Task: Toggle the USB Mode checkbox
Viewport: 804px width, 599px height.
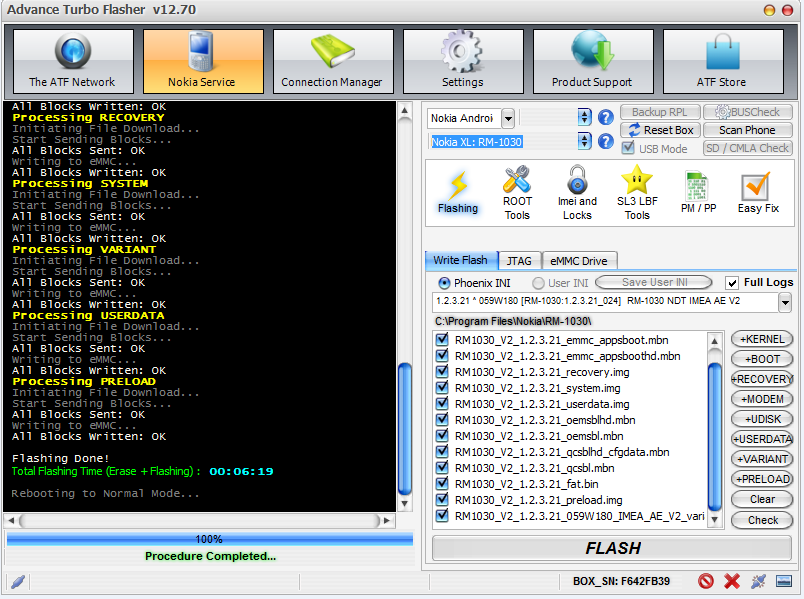Action: tap(628, 148)
